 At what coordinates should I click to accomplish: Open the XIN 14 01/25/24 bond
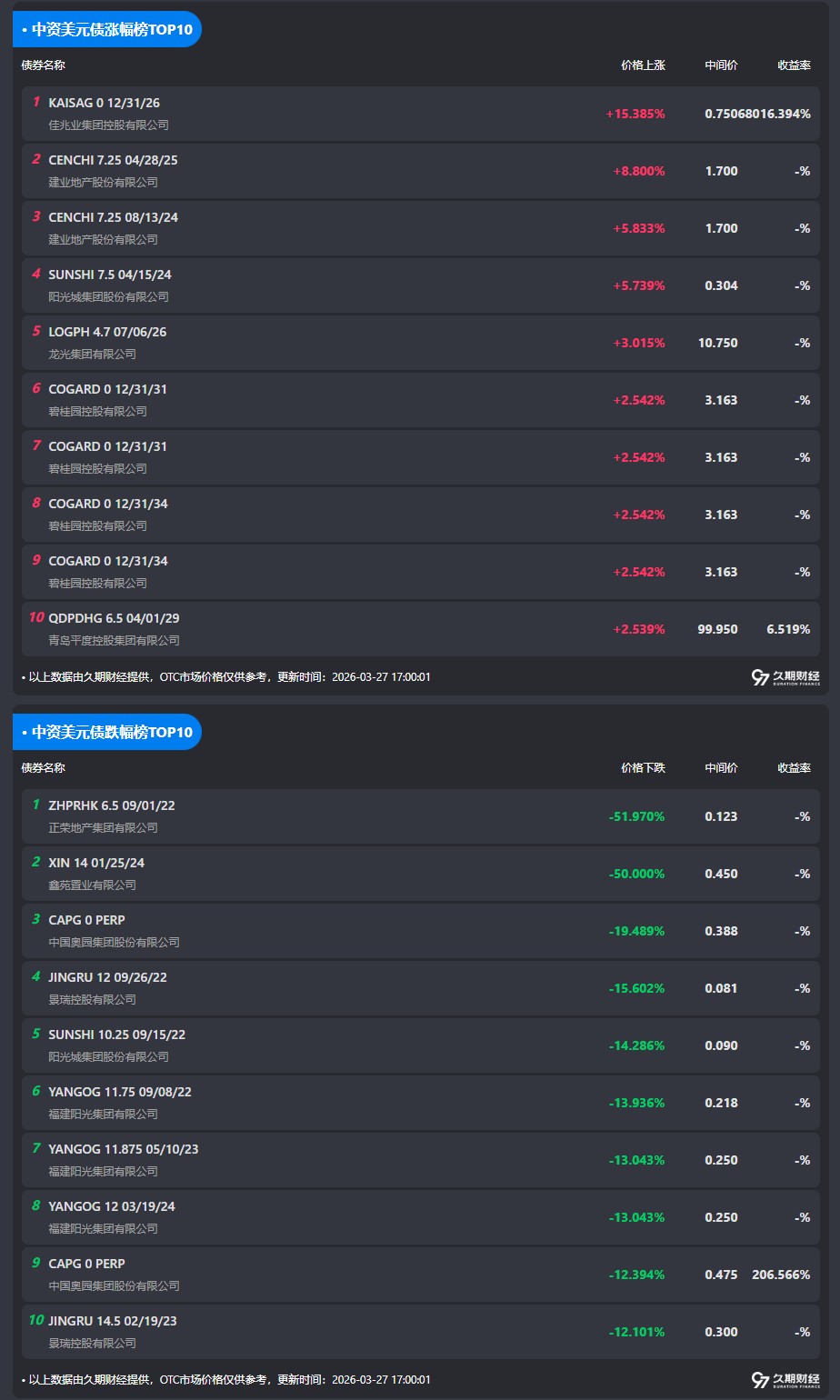point(96,863)
